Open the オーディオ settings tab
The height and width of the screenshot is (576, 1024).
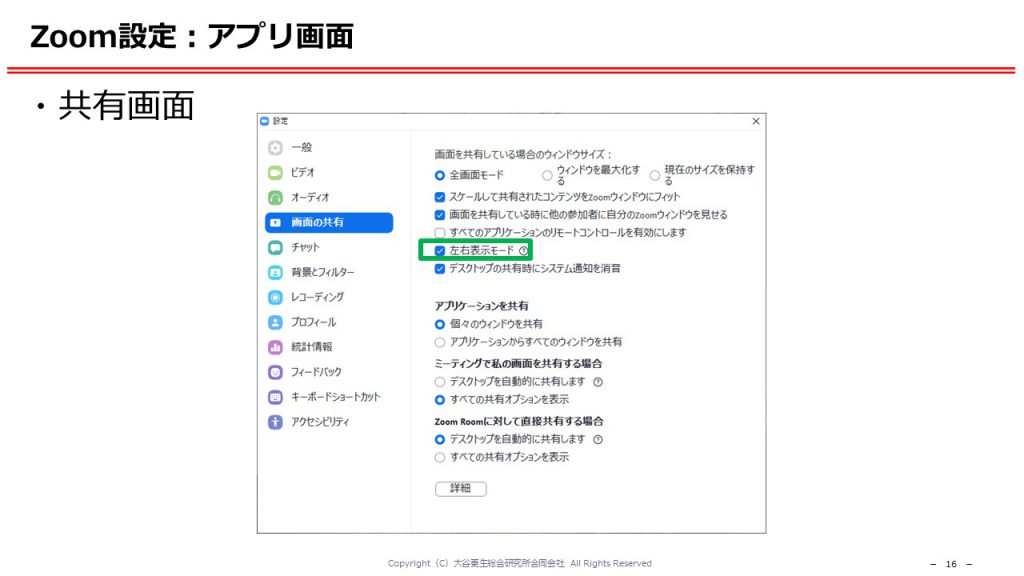(x=329, y=197)
